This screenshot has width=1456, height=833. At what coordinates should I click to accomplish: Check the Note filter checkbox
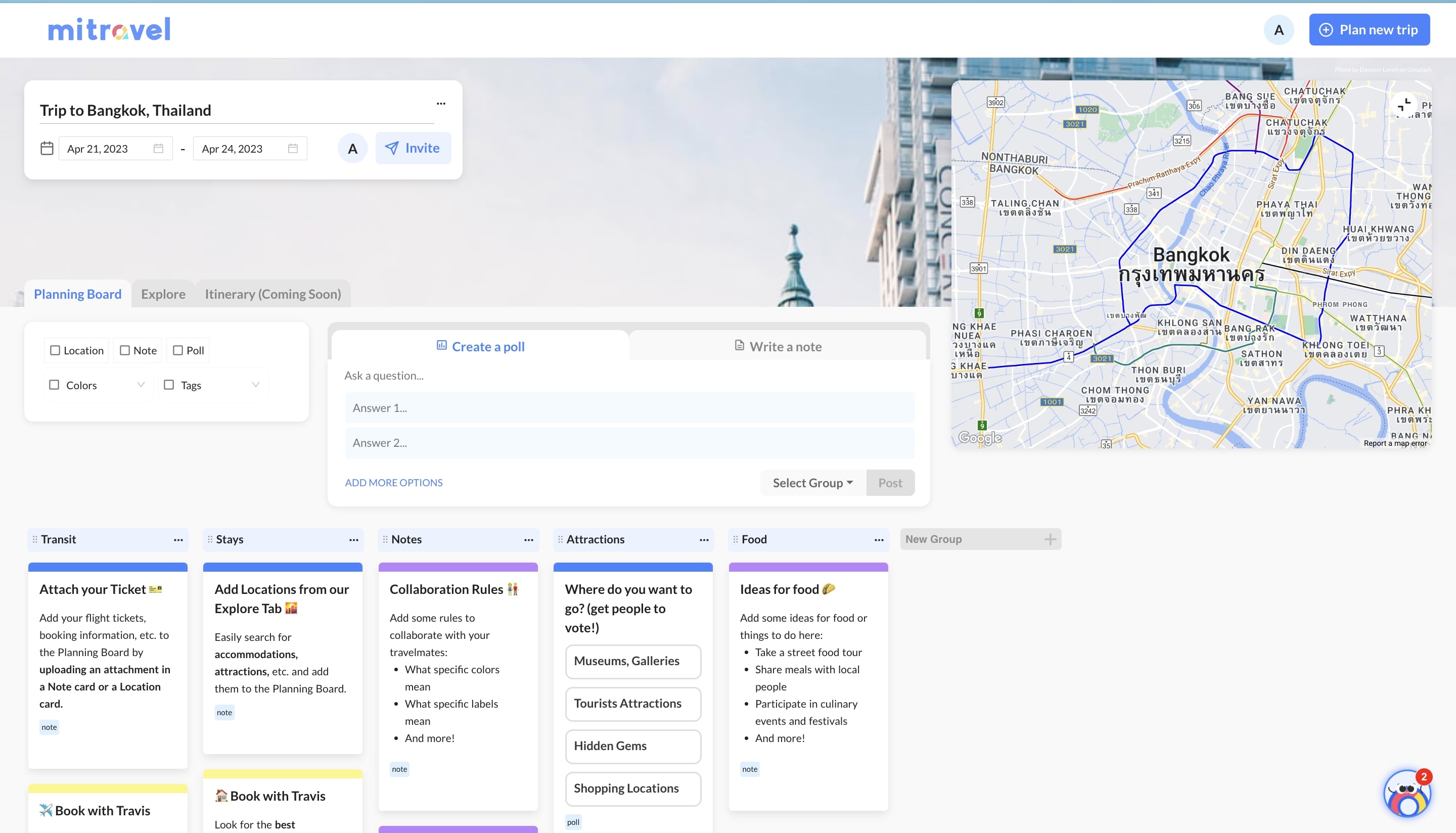[x=125, y=350]
